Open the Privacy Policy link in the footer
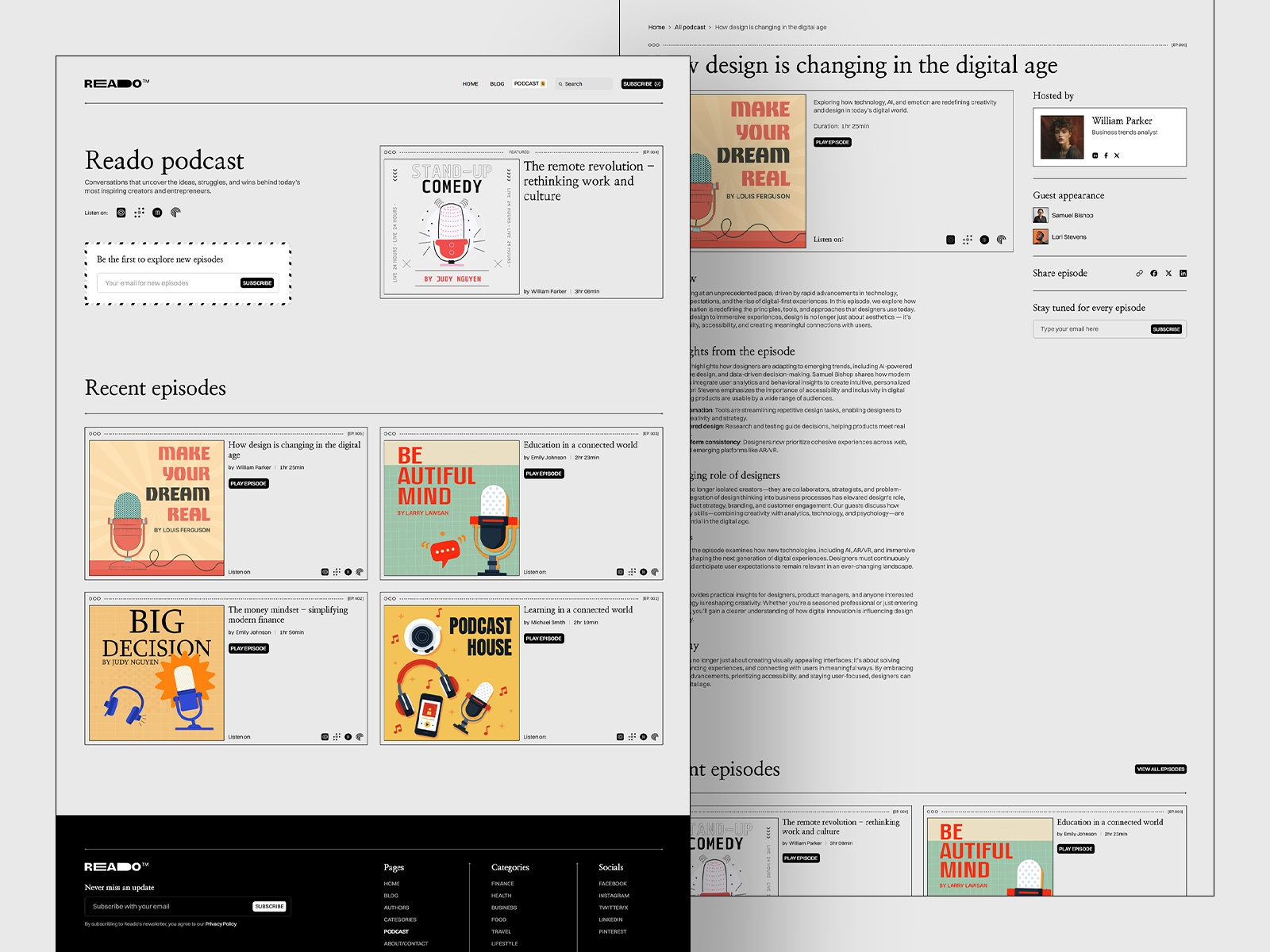Viewport: 1270px width, 952px height. click(x=219, y=923)
